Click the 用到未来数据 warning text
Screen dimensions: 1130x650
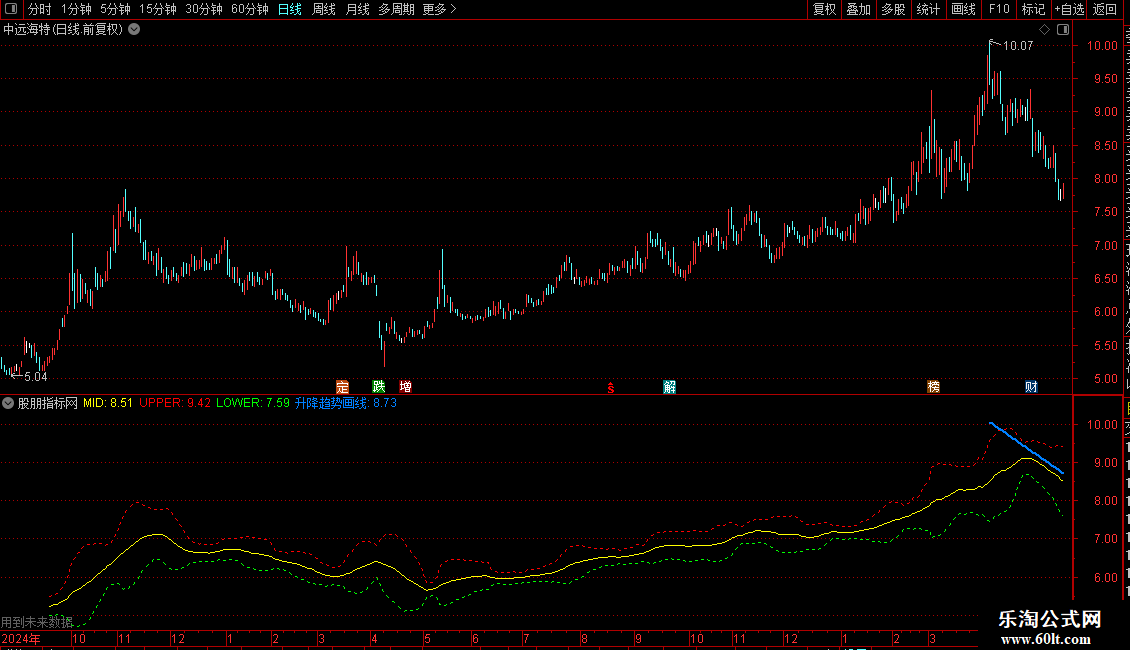click(37, 622)
